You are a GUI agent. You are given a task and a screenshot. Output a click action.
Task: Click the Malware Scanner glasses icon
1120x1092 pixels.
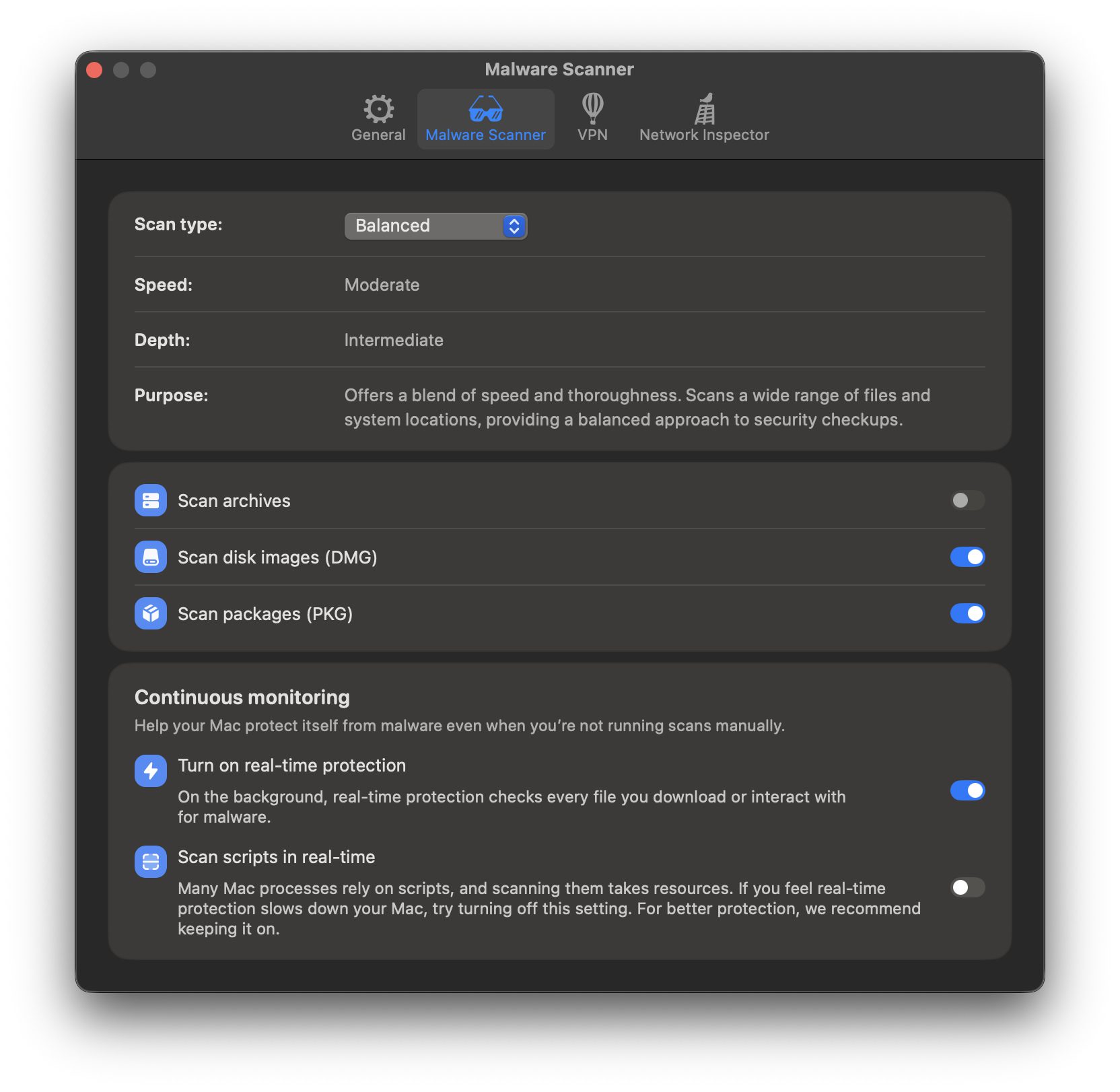coord(485,108)
